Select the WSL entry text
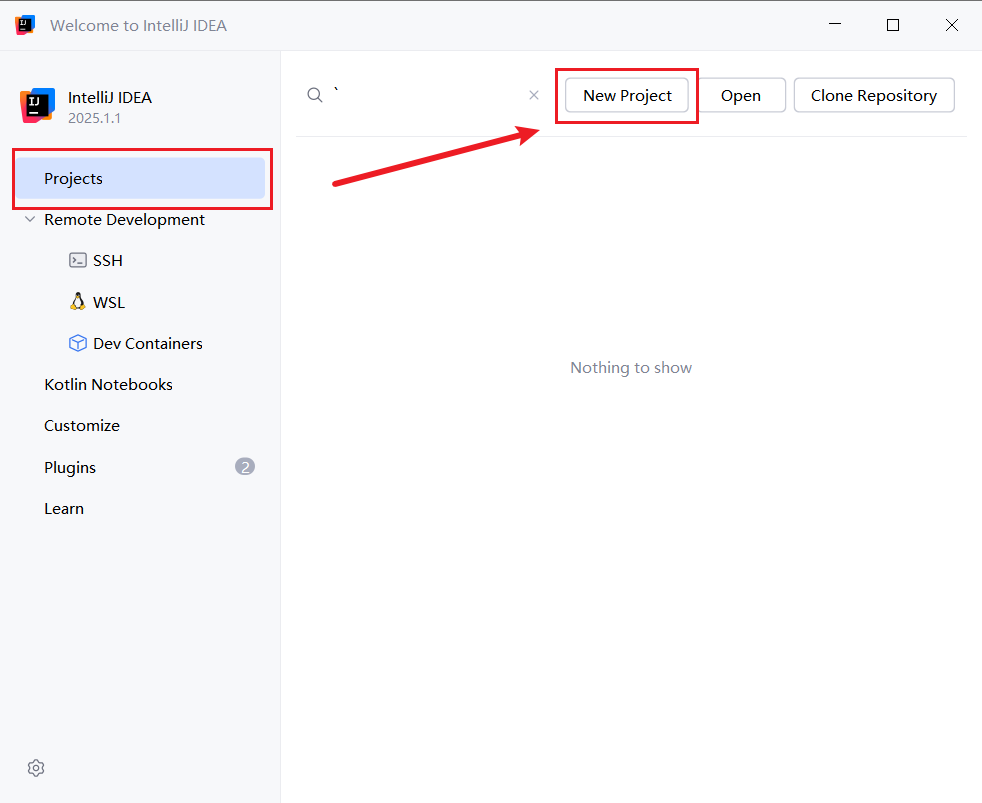 coord(109,303)
